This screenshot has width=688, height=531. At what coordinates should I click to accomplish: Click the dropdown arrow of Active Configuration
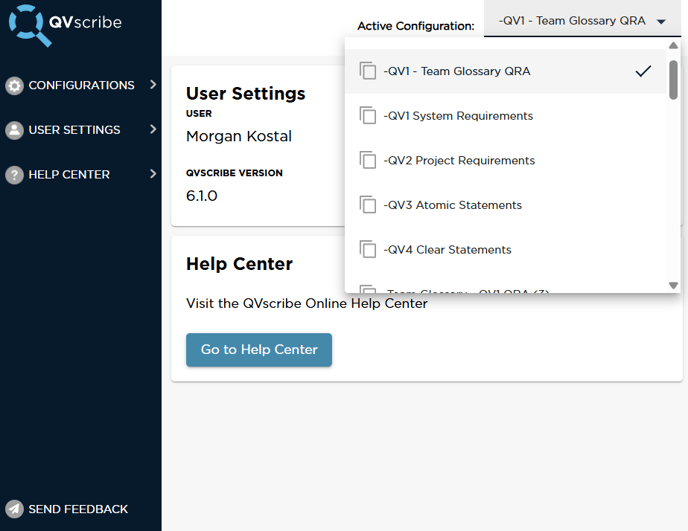tap(661, 22)
